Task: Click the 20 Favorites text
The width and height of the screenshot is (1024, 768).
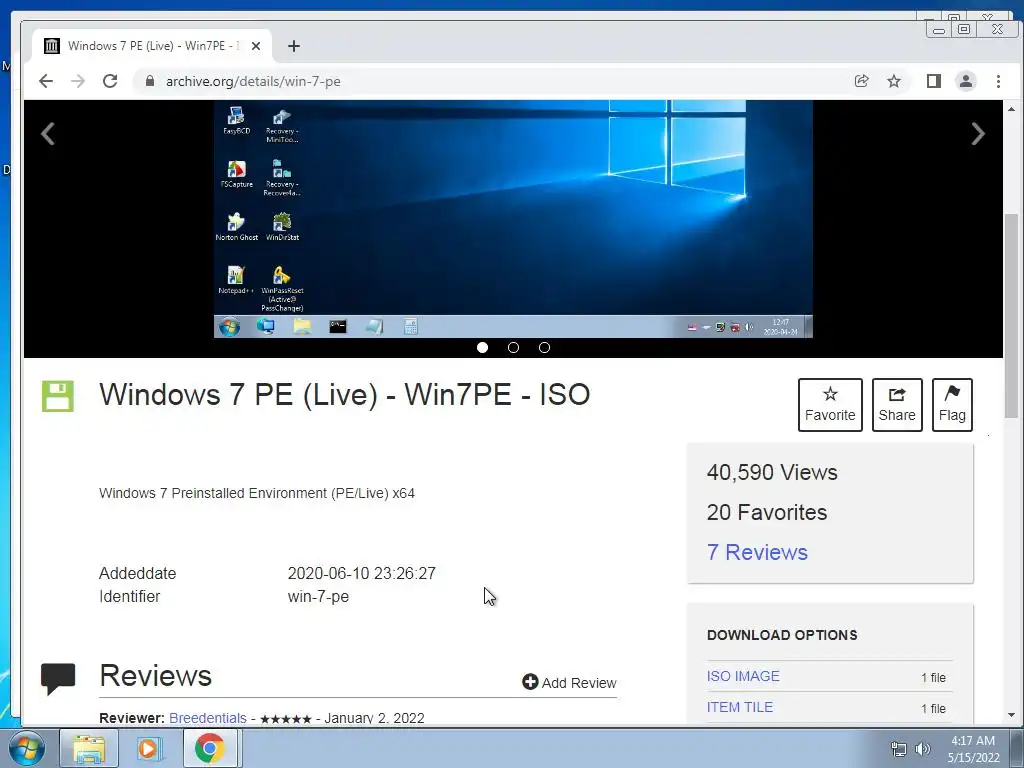Action: click(x=767, y=513)
